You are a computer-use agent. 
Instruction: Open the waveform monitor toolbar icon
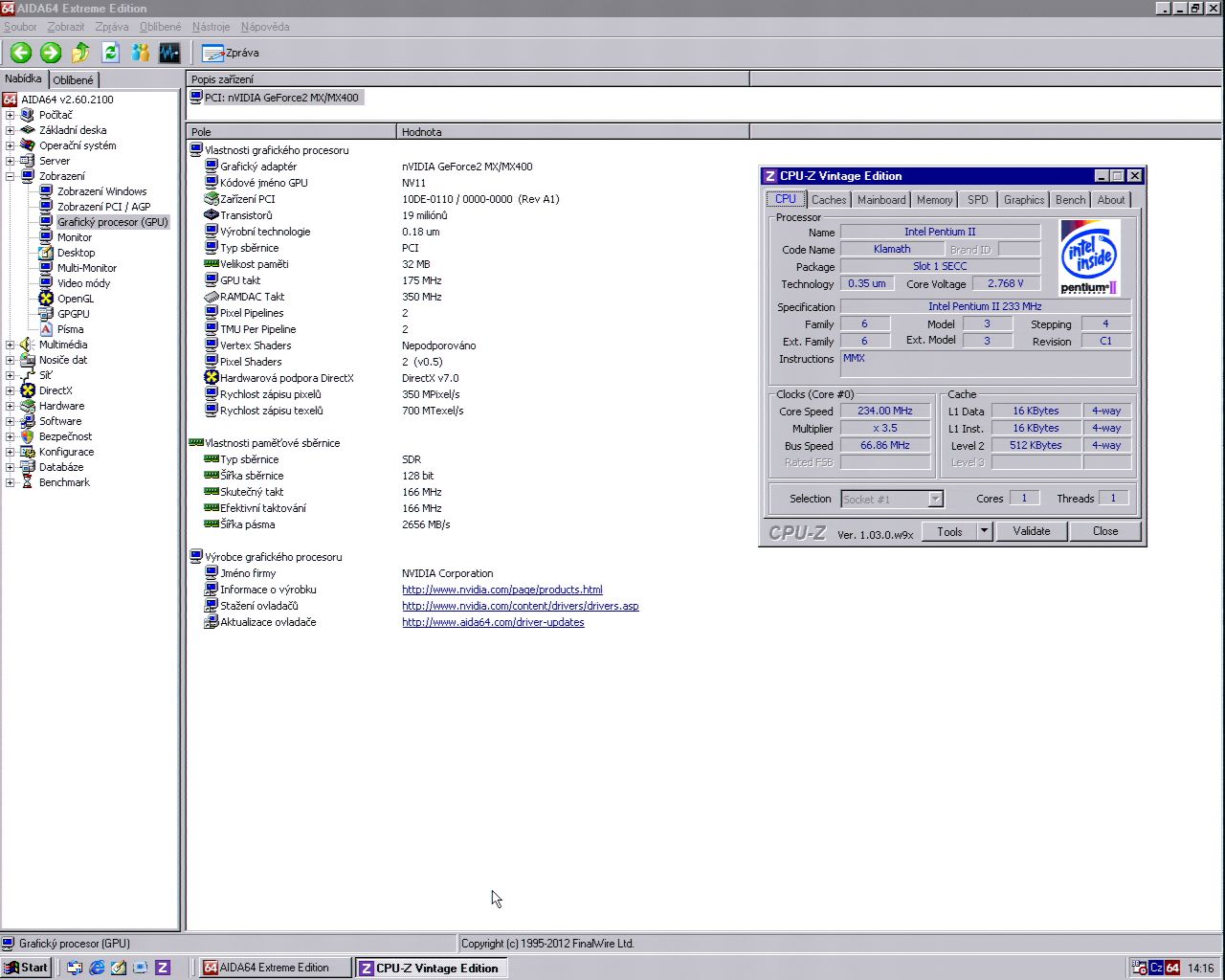pos(169,53)
